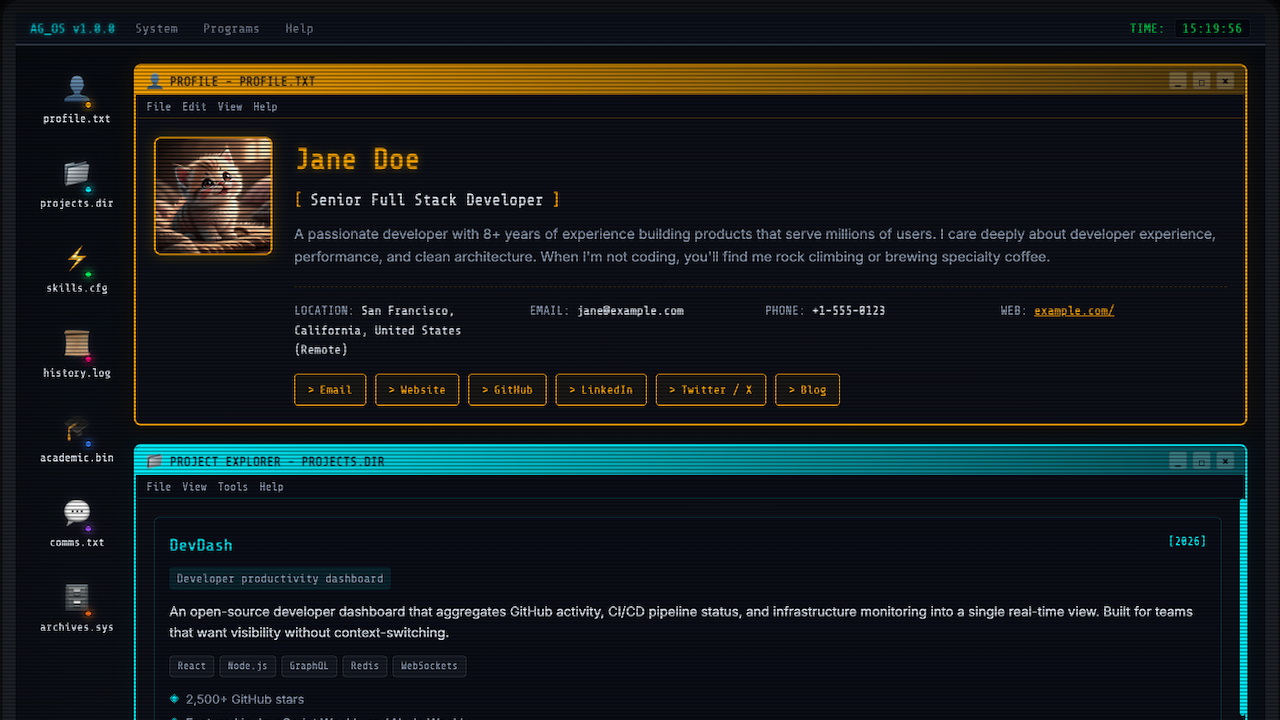1280x720 pixels.
Task: Open File menu in Profile window
Action: (x=159, y=107)
